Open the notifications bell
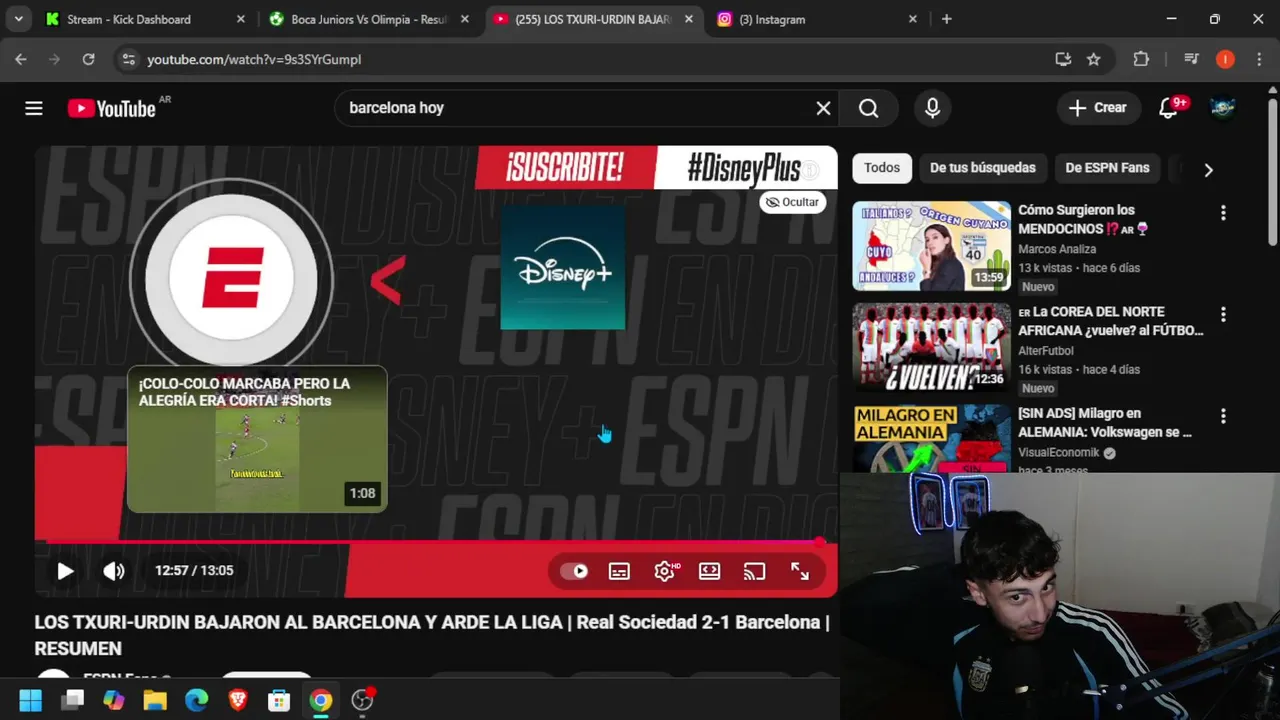The width and height of the screenshot is (1280, 720). [x=1168, y=108]
